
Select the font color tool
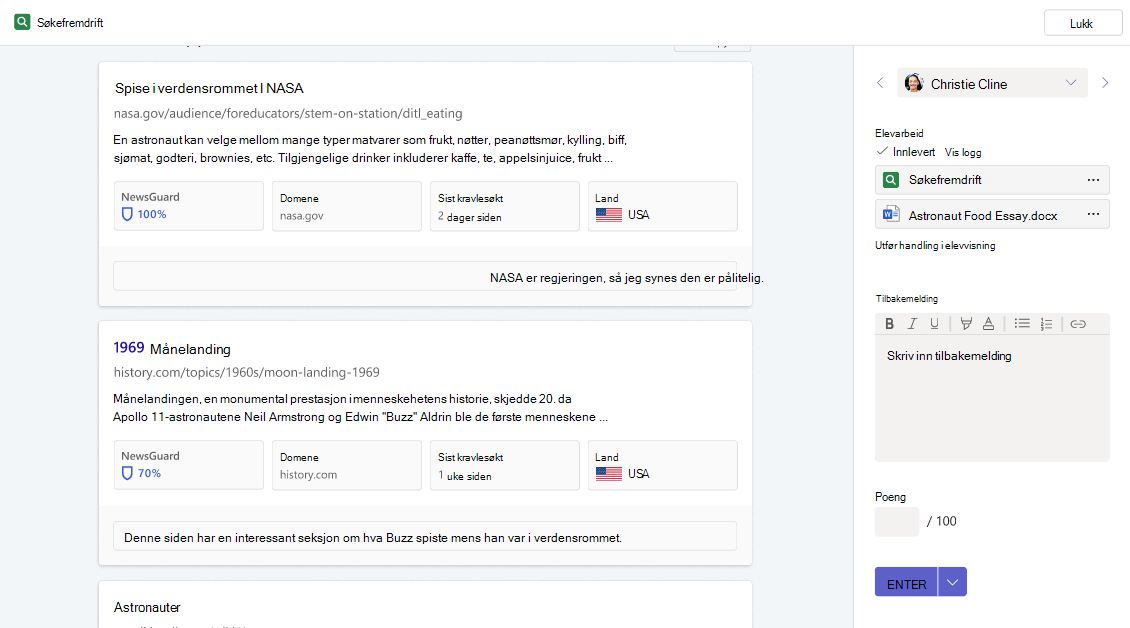coord(988,324)
